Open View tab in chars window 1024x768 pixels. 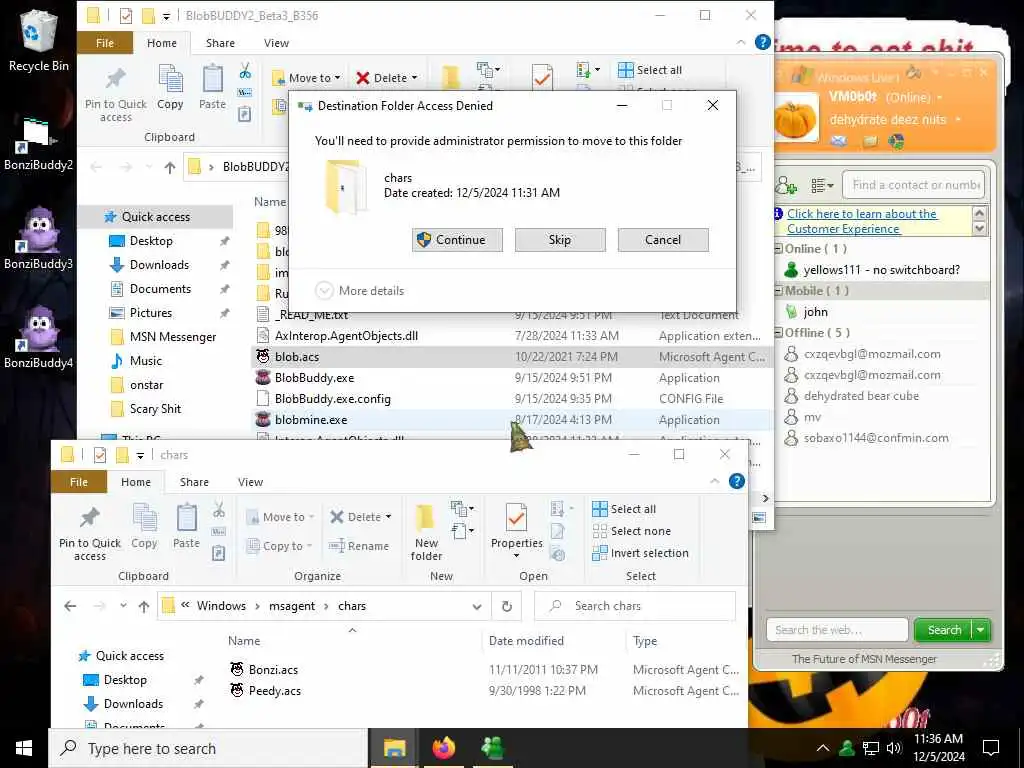[250, 482]
